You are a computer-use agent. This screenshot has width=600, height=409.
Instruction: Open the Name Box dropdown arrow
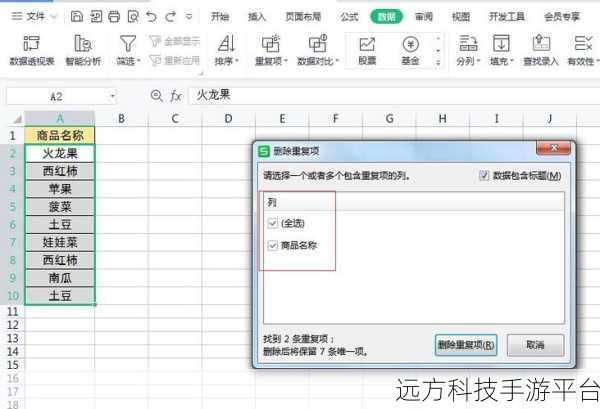coord(112,96)
